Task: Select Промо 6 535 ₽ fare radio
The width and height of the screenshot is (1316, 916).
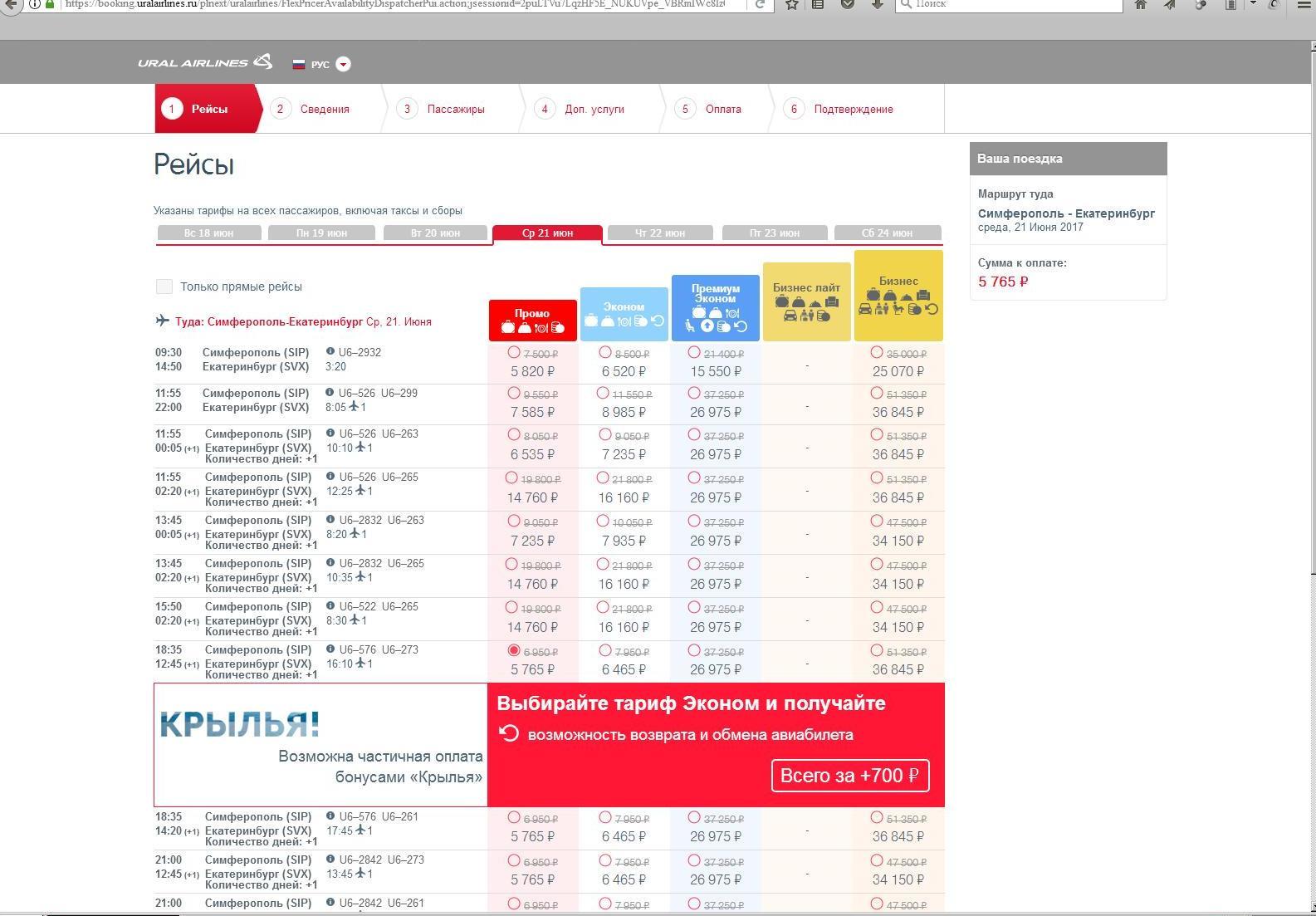Action: click(513, 435)
